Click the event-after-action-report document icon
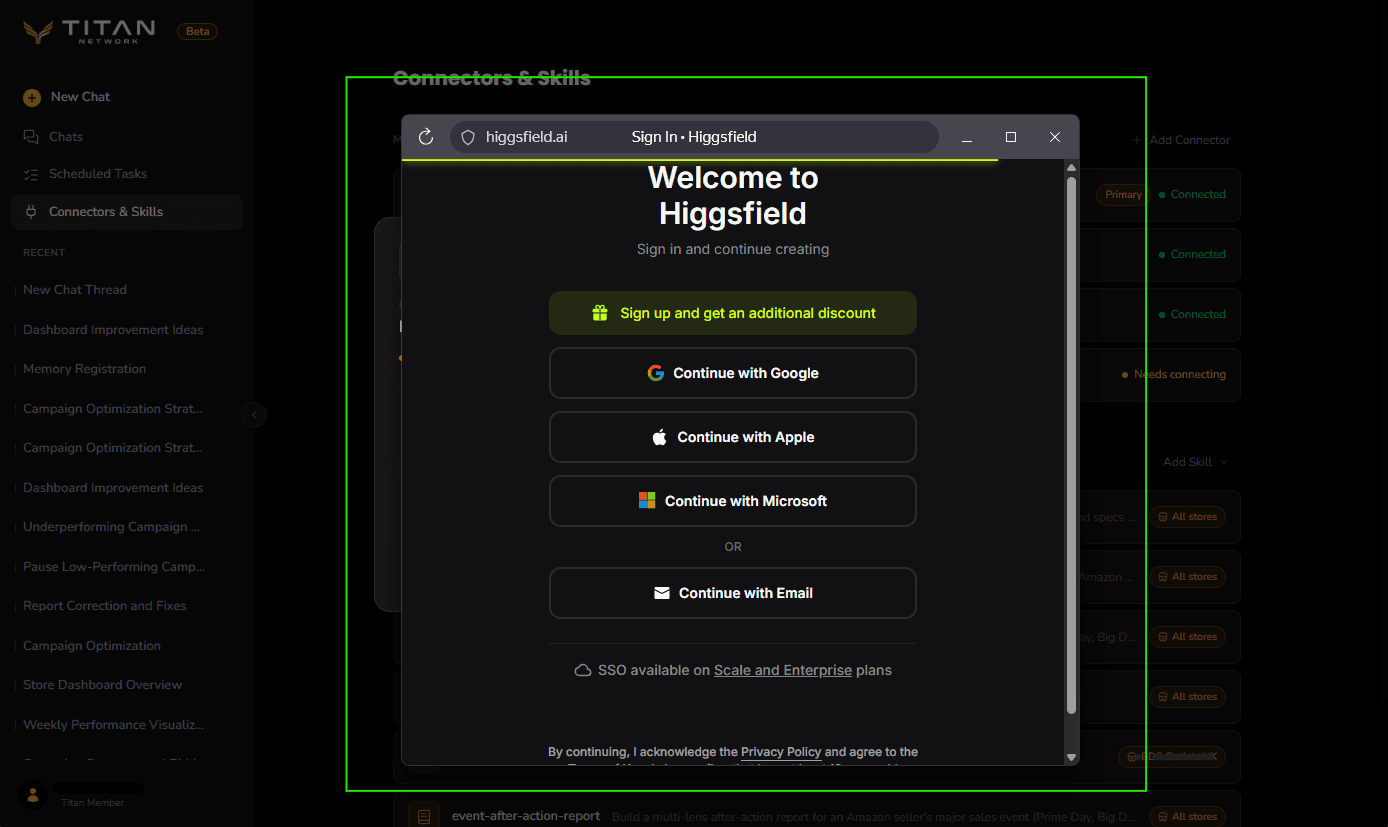Viewport: 1388px width, 827px height. 424,816
